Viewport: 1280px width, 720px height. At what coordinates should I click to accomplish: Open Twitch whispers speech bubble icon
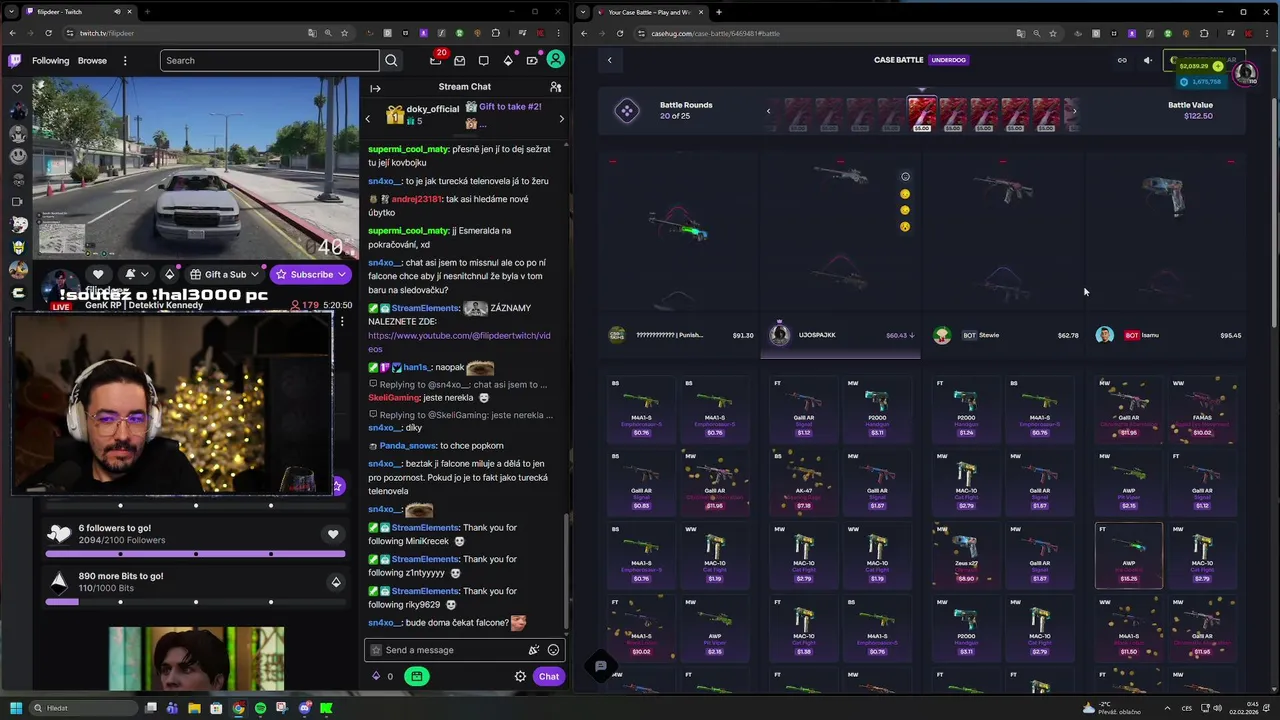pos(484,60)
